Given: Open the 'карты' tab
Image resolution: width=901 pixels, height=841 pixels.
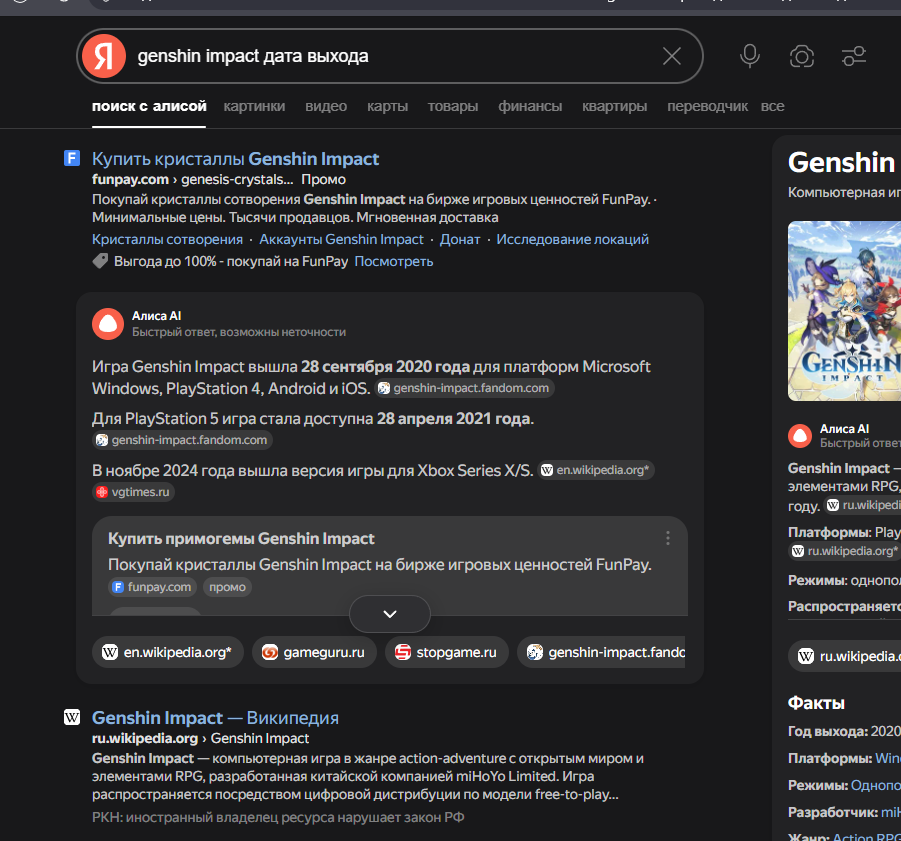Looking at the screenshot, I should point(387,106).
